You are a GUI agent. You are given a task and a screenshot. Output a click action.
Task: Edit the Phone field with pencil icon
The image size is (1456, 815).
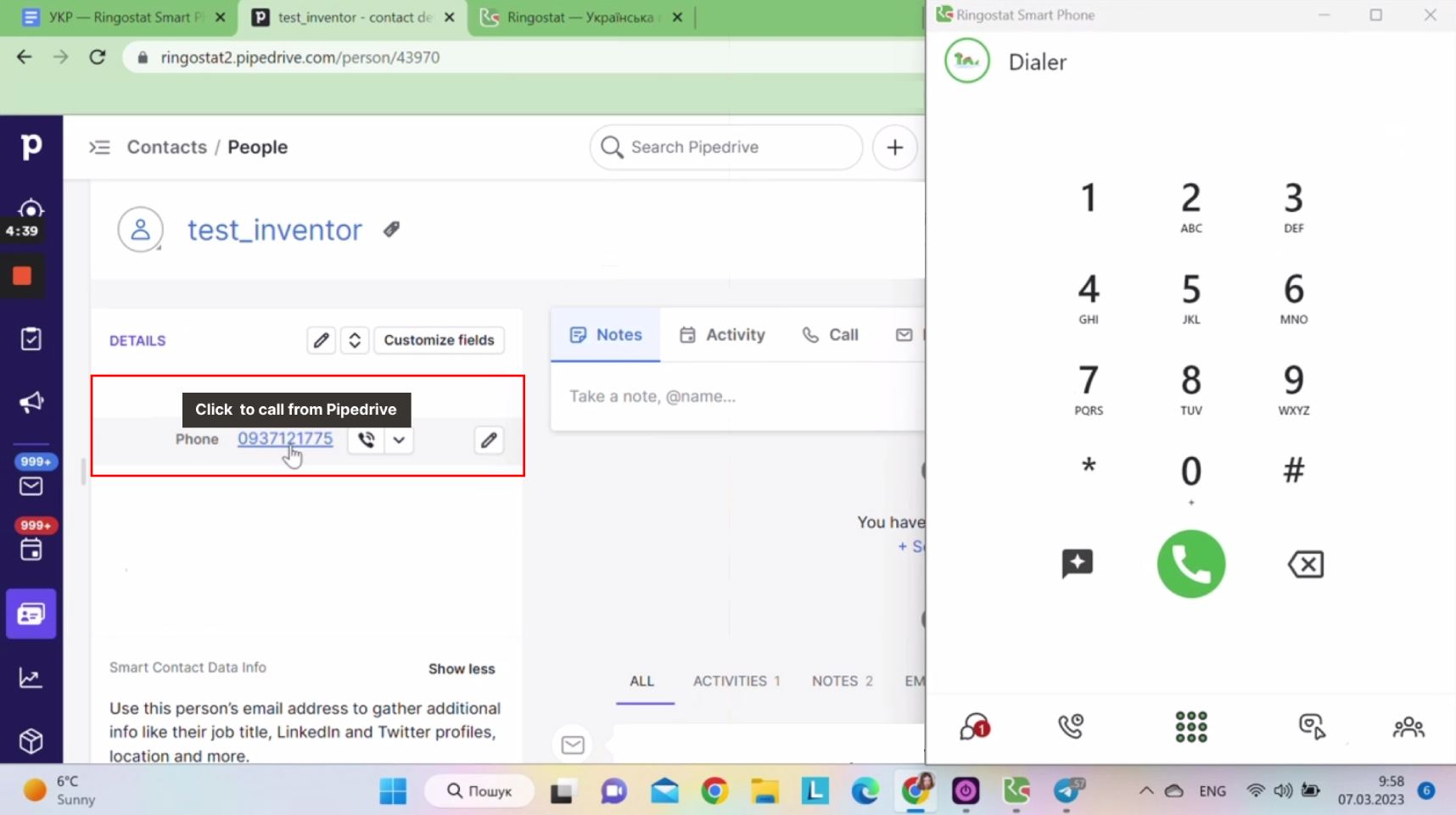coord(489,440)
